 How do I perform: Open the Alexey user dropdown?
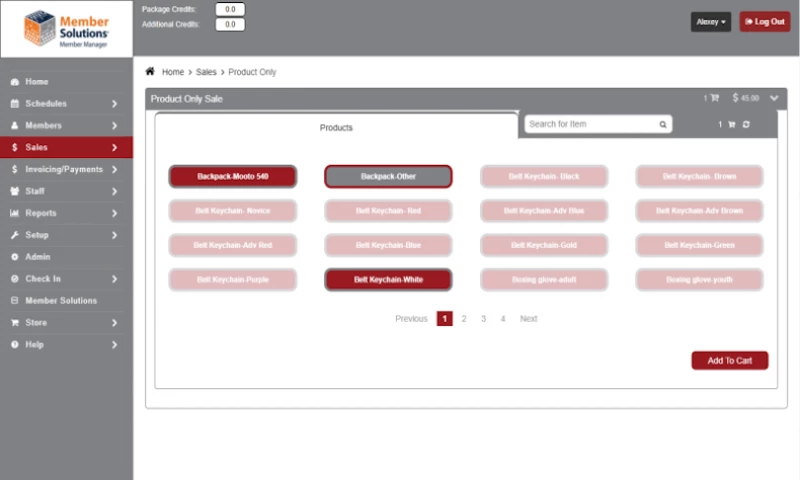(x=710, y=22)
